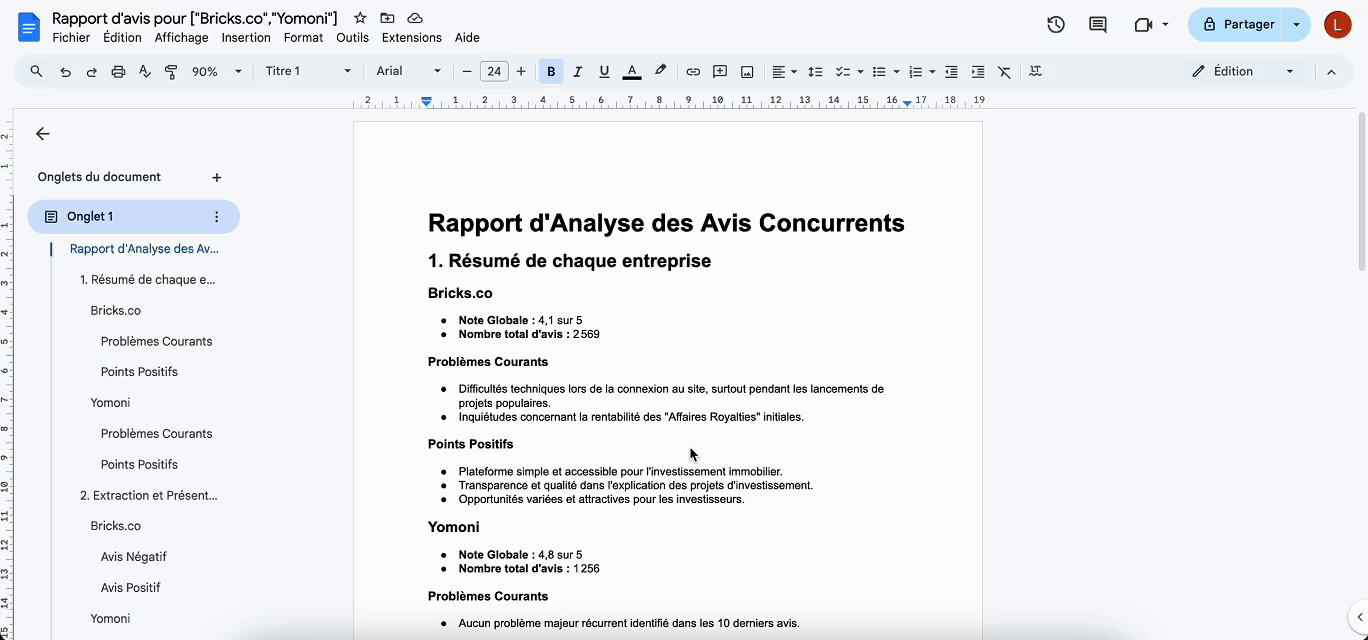The image size is (1368, 640).
Task: Go to the Google Docs home
Action: 28,27
